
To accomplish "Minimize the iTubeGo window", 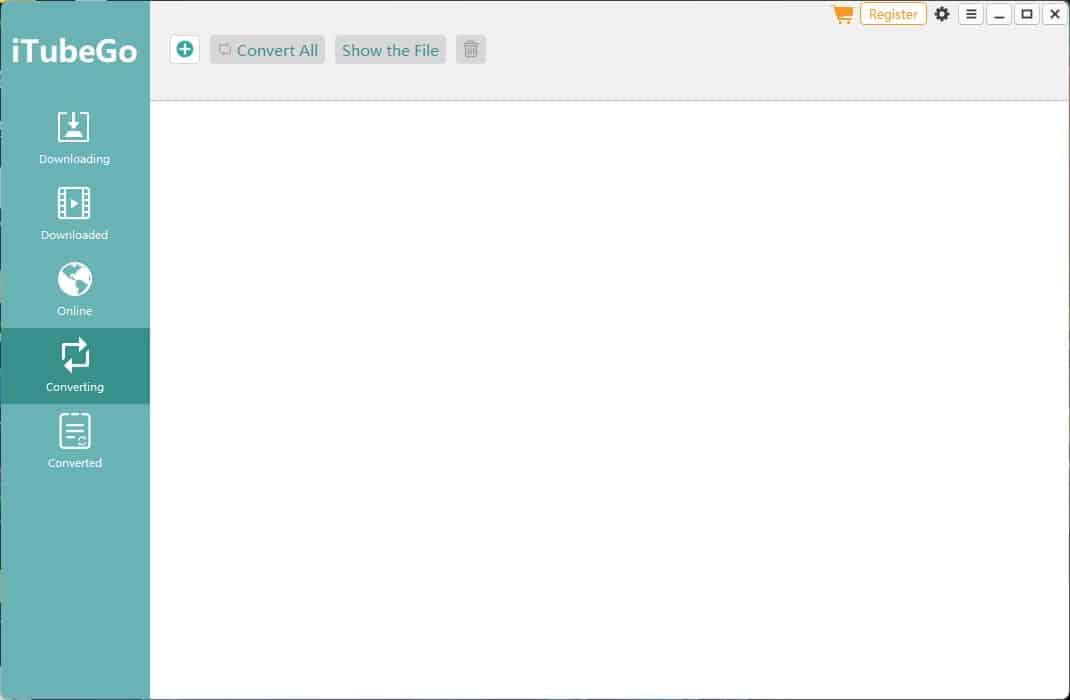I will coord(999,14).
